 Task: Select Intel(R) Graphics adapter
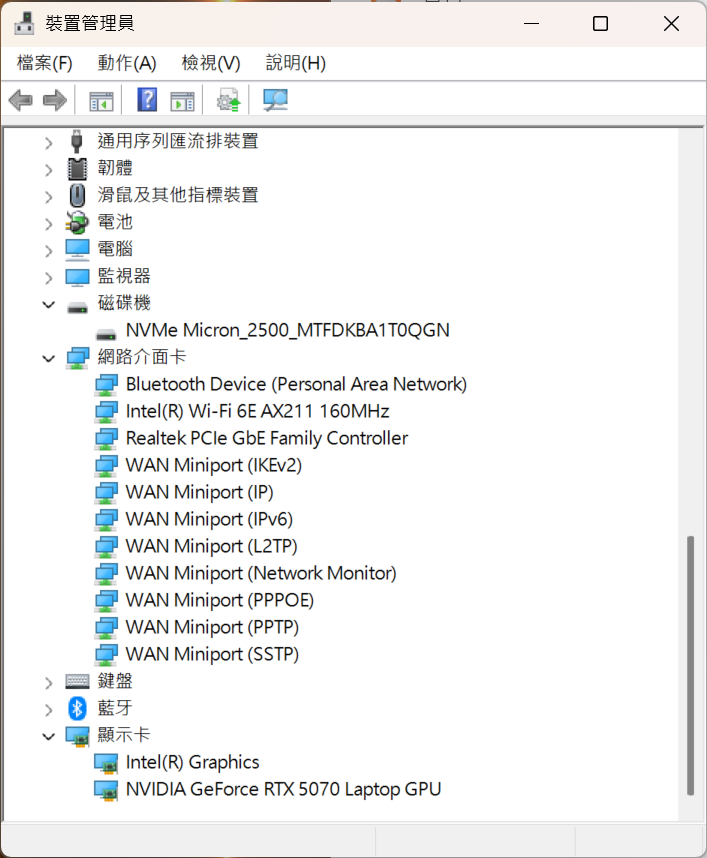192,762
